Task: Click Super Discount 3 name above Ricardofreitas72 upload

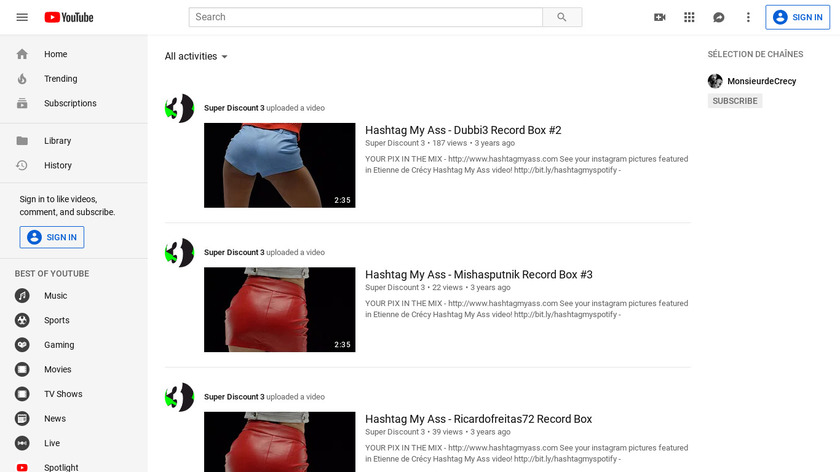Action: (234, 397)
